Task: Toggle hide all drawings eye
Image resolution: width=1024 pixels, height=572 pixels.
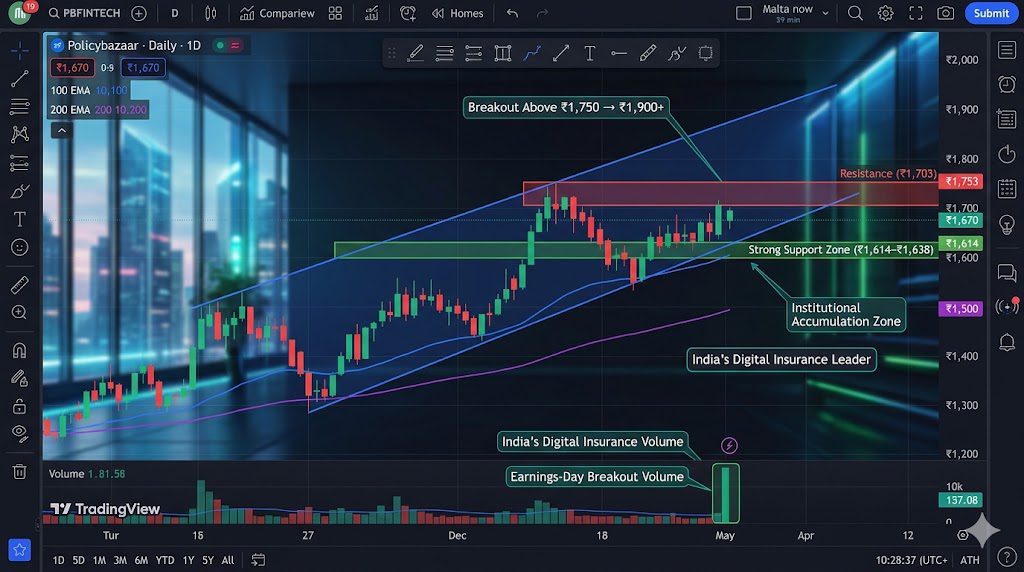Action: pyautogui.click(x=20, y=433)
